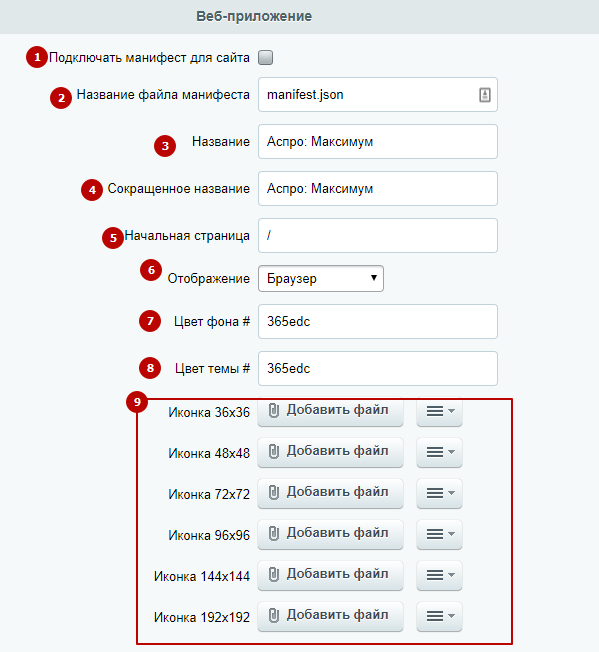599x652 pixels.
Task: Click the paperclip icon for Иконка 192x192
Action: tap(274, 615)
